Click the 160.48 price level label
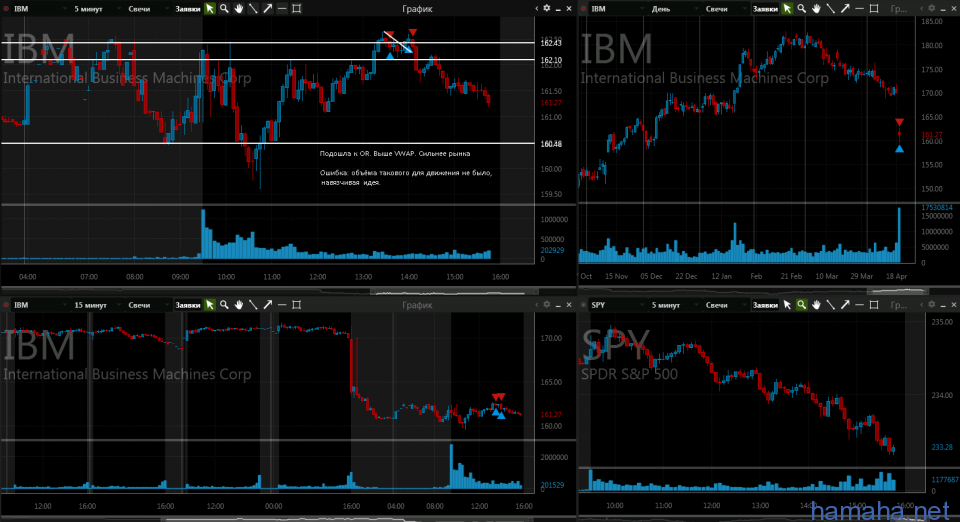This screenshot has width=960, height=522. click(x=551, y=144)
